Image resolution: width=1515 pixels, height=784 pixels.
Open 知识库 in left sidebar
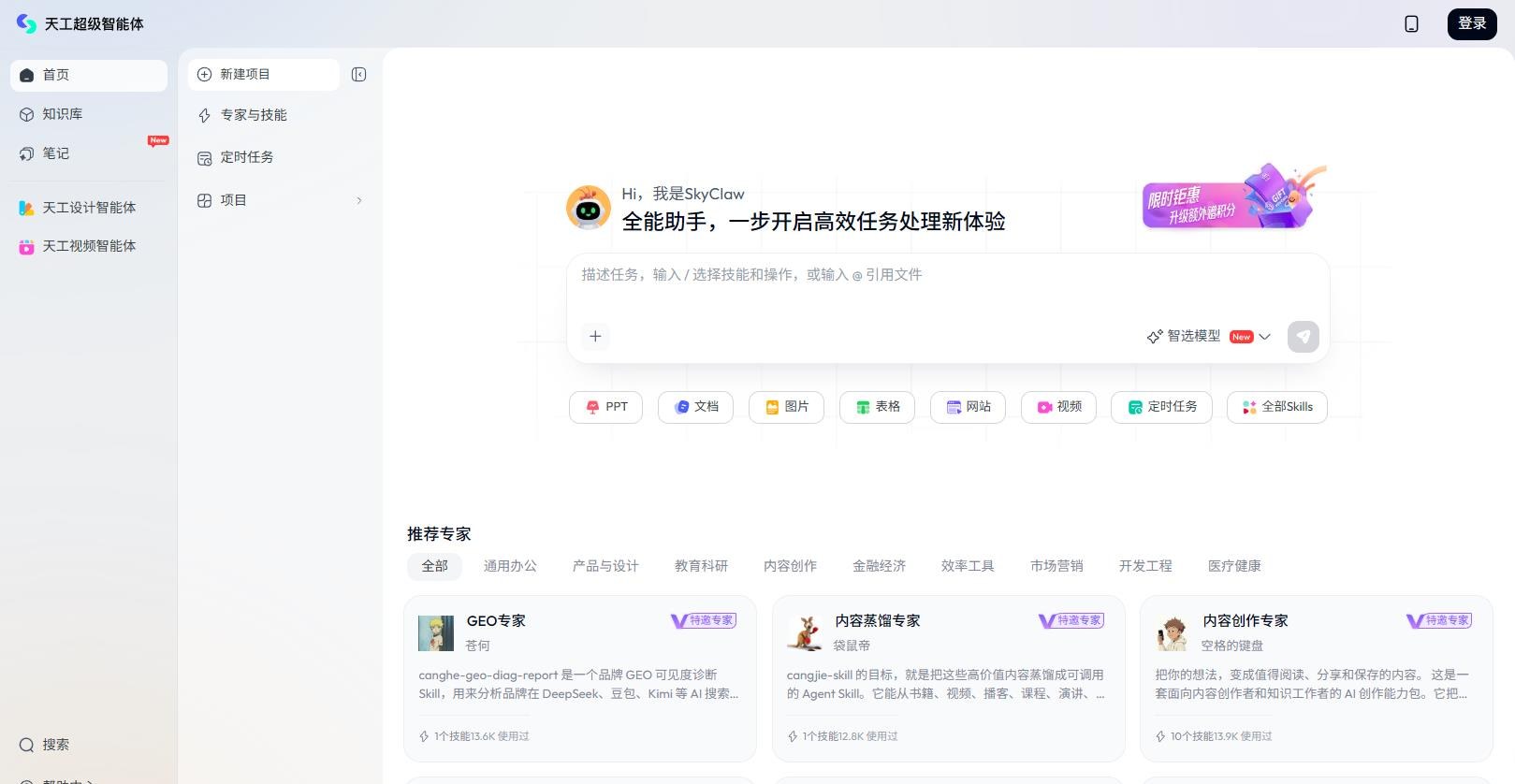[x=89, y=114]
